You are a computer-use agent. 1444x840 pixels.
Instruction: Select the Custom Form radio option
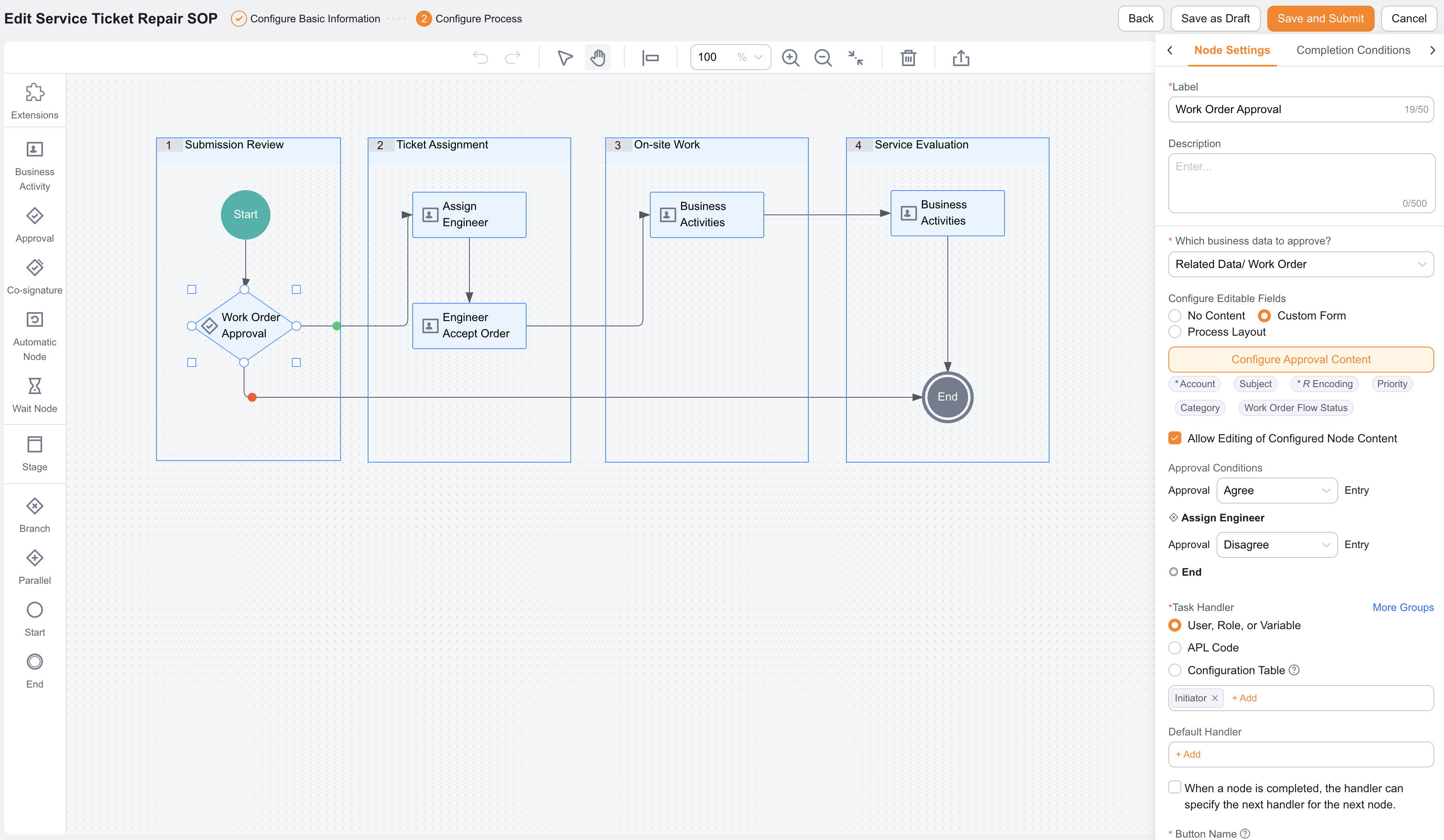click(1264, 316)
